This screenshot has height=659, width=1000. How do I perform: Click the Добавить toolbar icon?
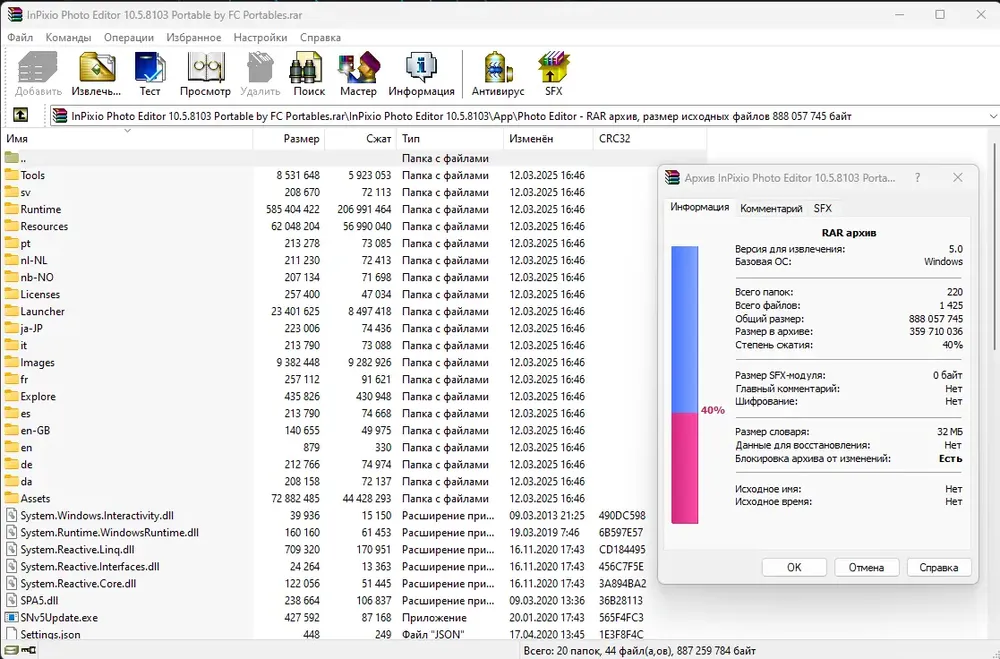click(x=37, y=67)
